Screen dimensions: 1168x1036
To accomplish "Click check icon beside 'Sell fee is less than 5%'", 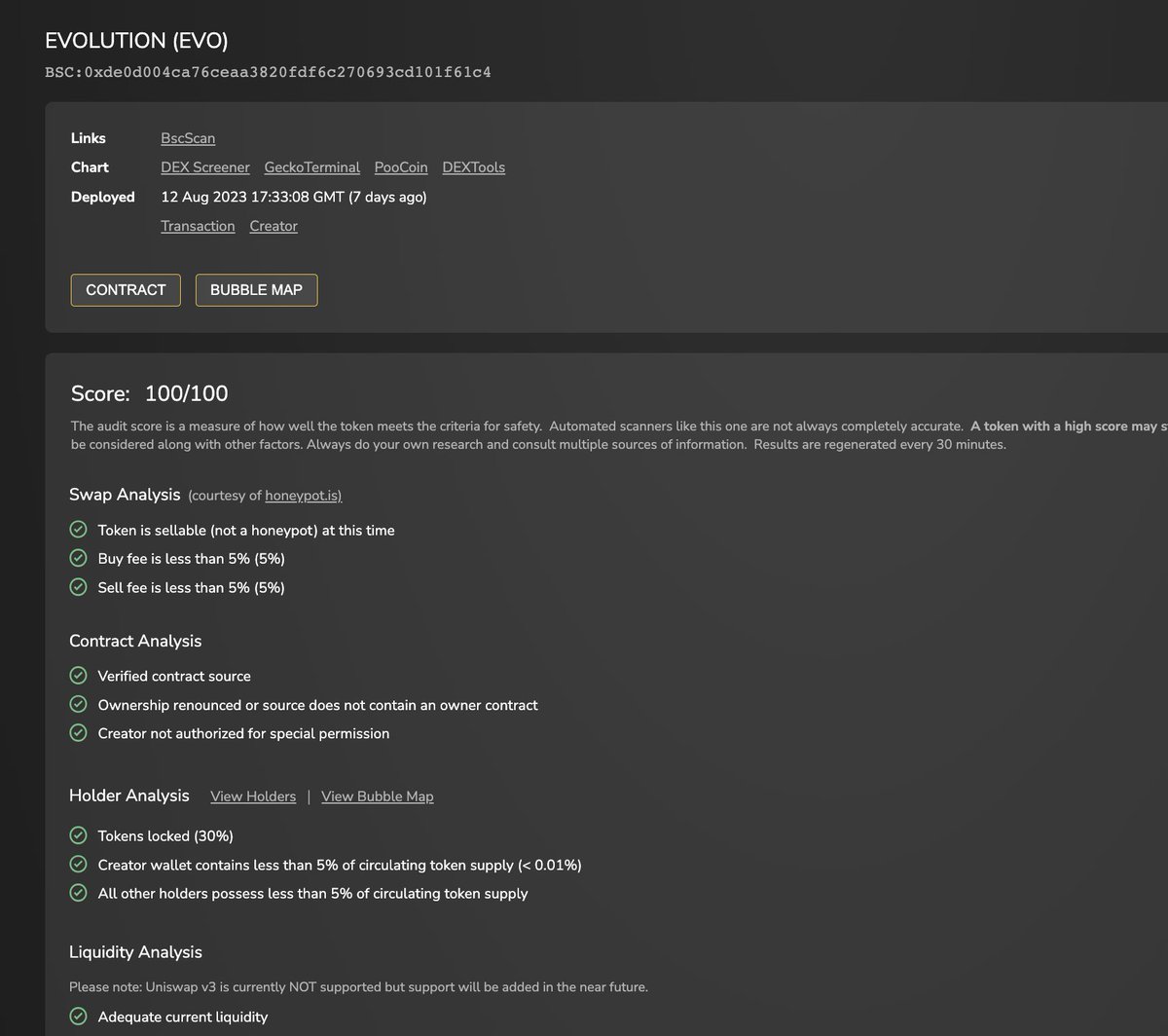I will (x=79, y=587).
